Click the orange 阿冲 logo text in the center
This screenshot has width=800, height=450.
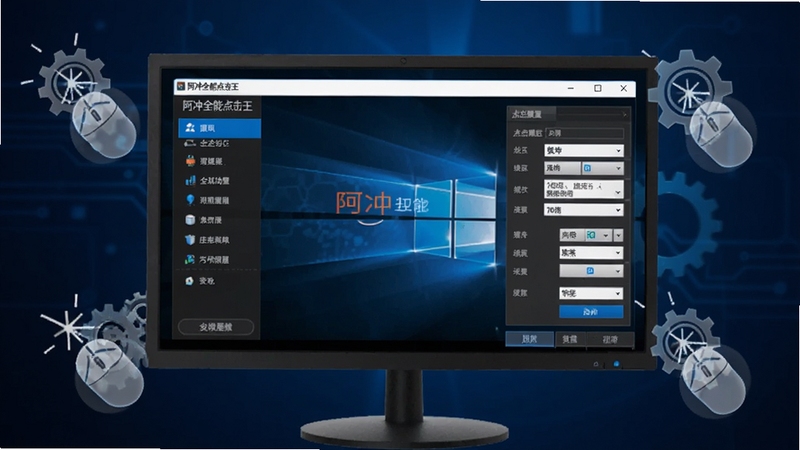point(363,203)
